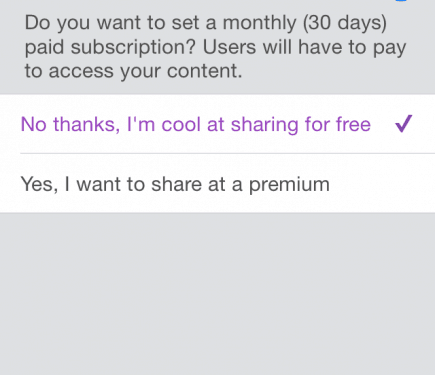Enable premium sharing option row

(x=217, y=183)
